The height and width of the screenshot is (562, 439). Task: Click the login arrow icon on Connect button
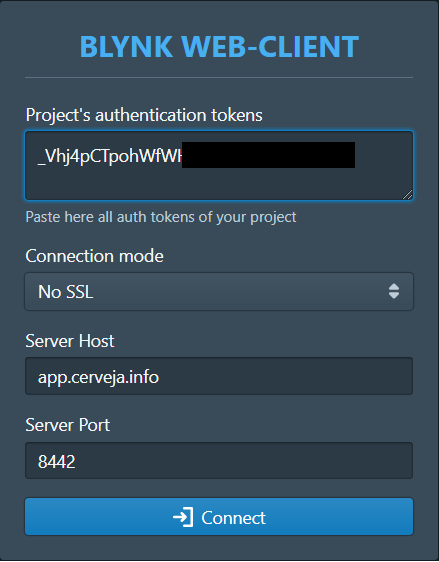(183, 517)
